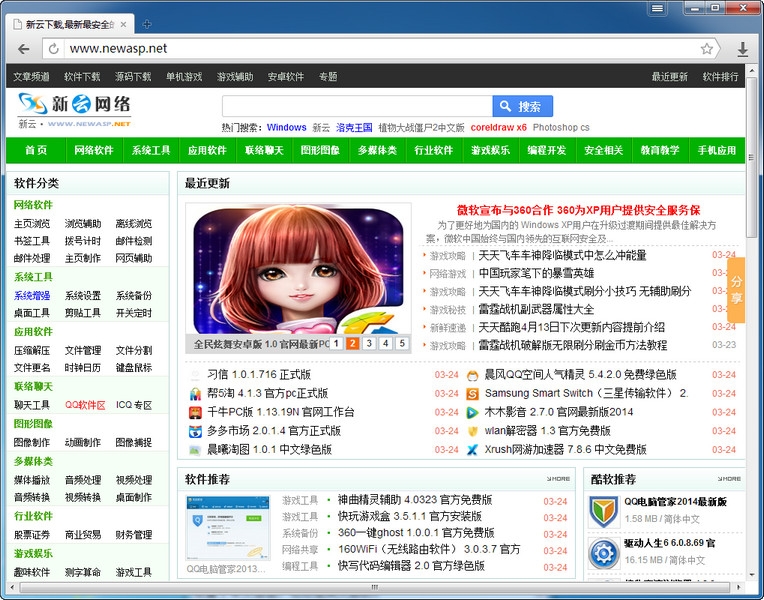Switch banner to slide 5
The width and height of the screenshot is (764, 600).
(402, 344)
